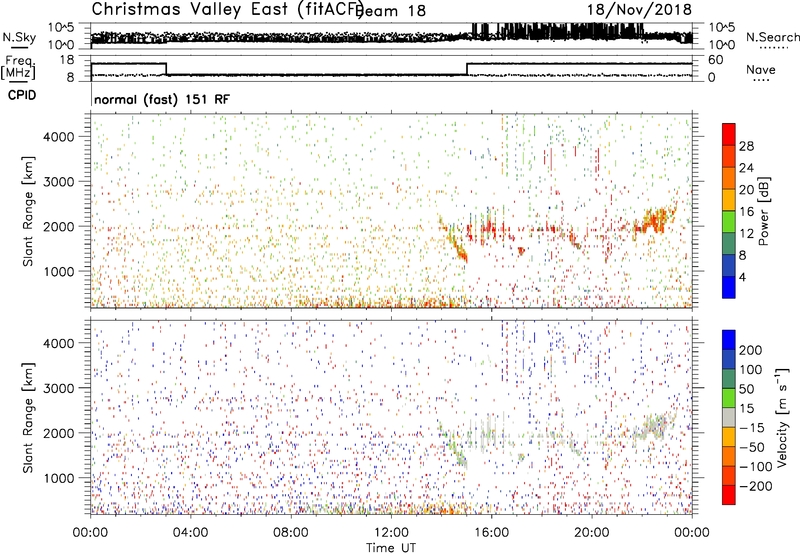This screenshot has height=554, width=800.
Task: Click the velocity panel's Slant Range [km] label
Action: [28, 418]
